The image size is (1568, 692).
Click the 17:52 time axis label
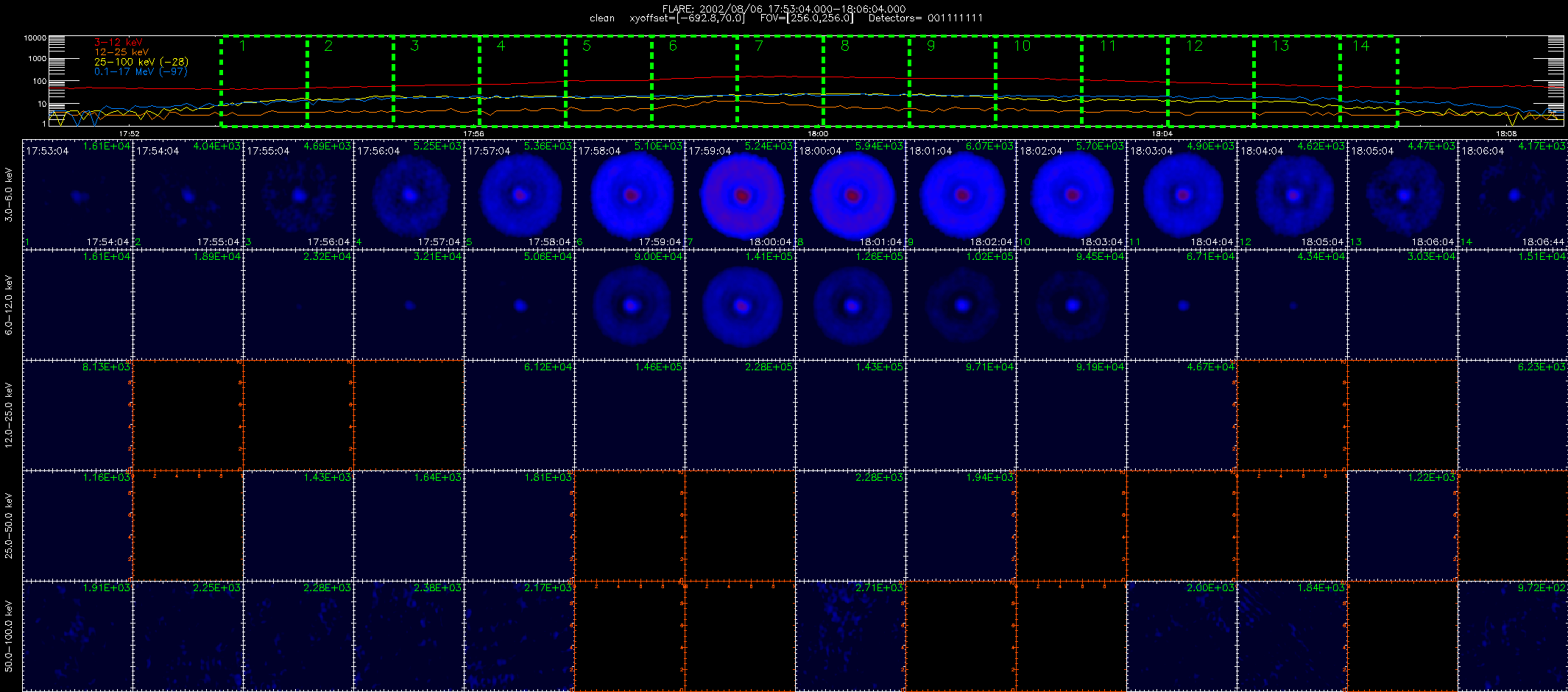129,134
